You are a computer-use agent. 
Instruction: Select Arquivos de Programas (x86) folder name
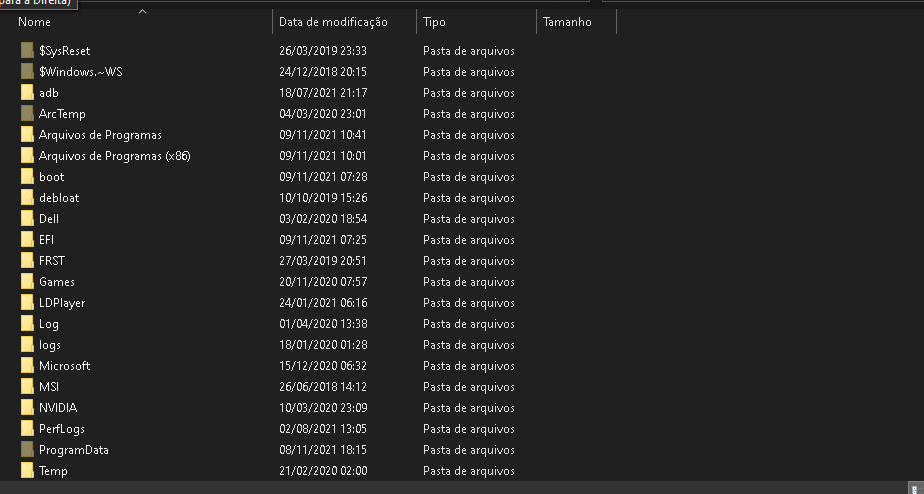(x=114, y=156)
